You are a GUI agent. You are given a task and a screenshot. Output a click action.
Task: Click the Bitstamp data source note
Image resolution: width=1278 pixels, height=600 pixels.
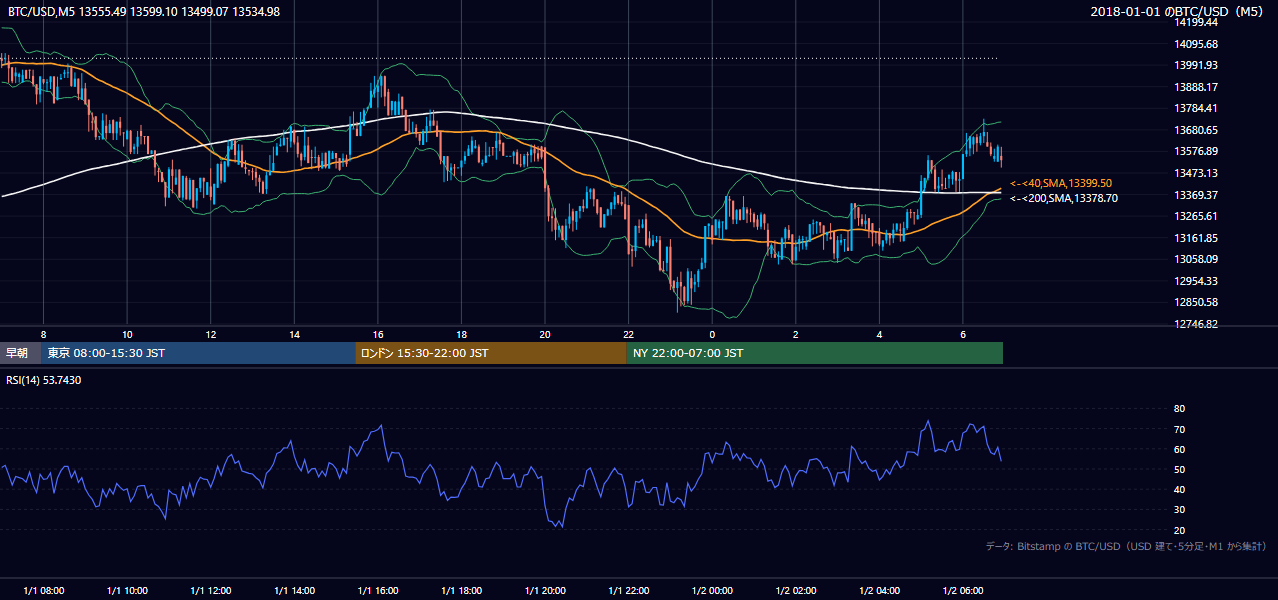pyautogui.click(x=1126, y=546)
